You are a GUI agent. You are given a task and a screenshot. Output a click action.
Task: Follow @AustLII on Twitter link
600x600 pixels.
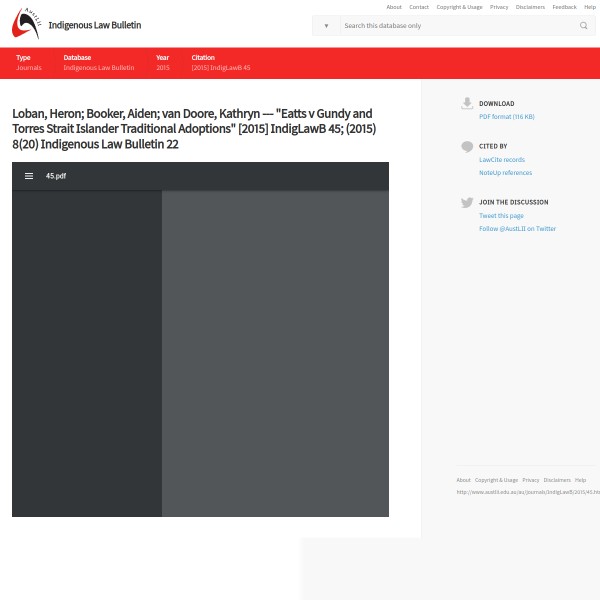tap(517, 229)
